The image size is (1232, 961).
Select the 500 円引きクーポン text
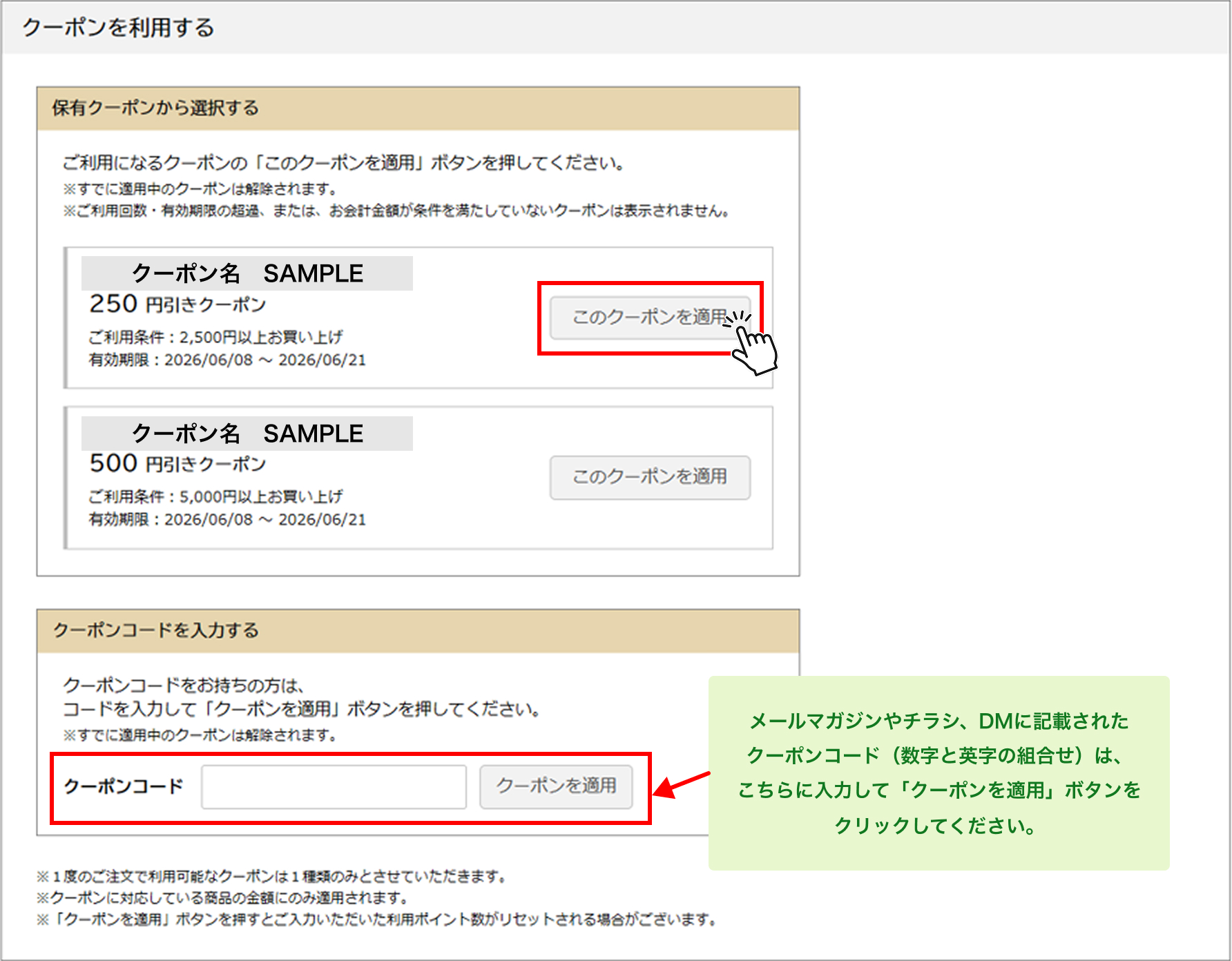click(x=177, y=464)
